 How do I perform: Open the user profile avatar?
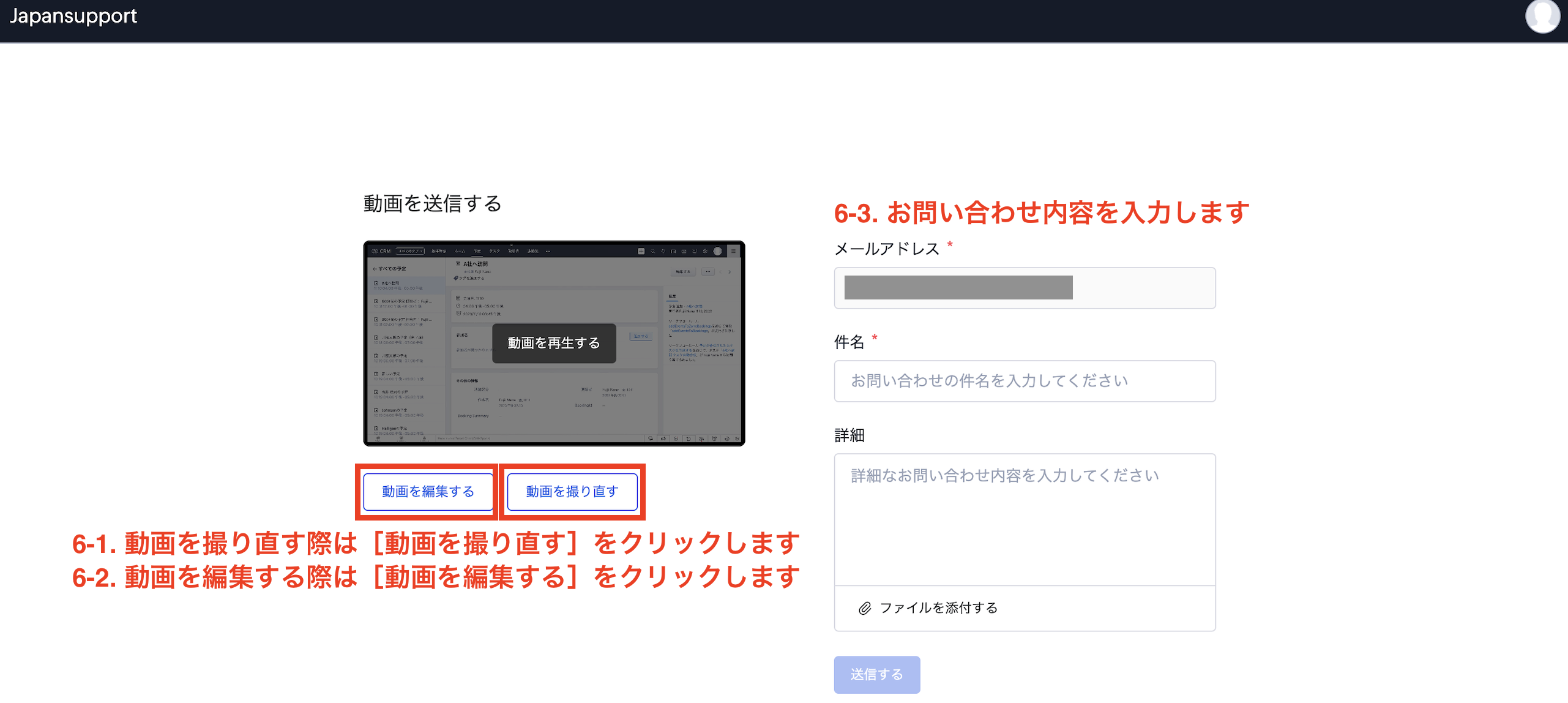(1542, 16)
